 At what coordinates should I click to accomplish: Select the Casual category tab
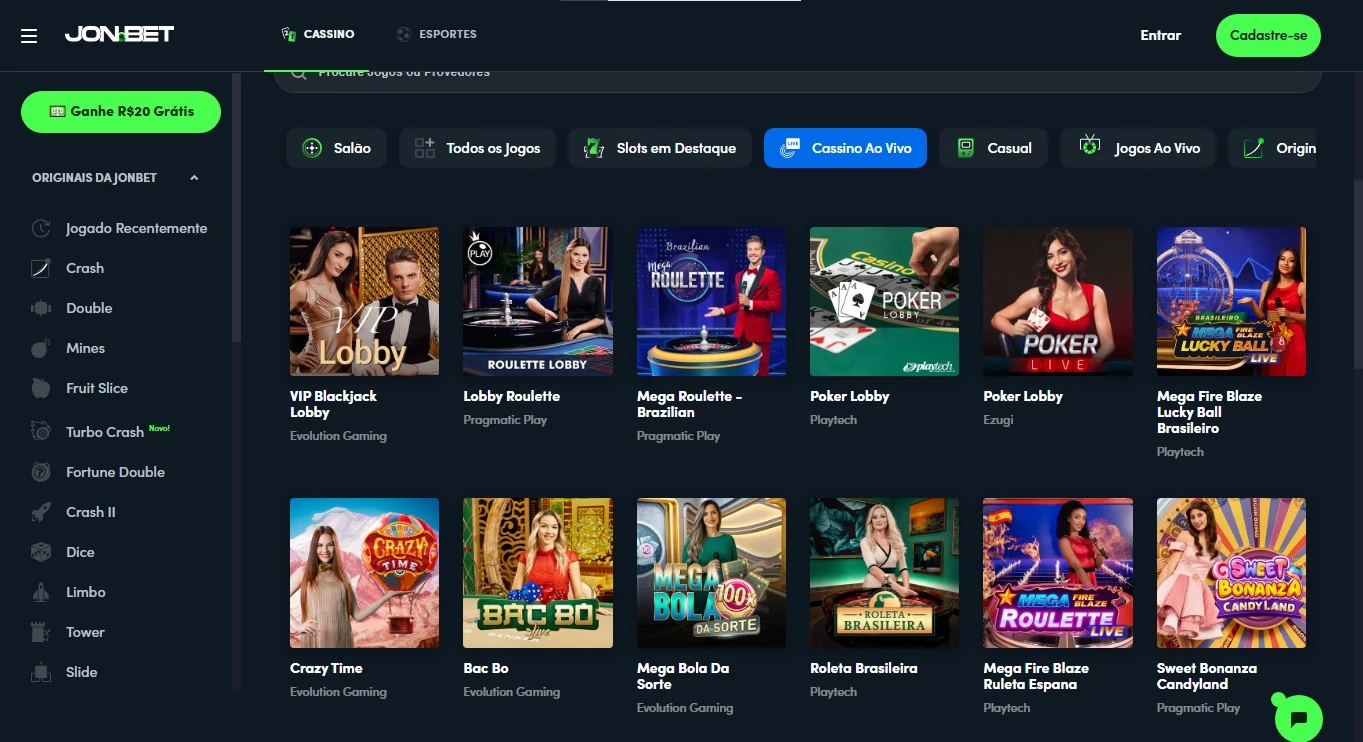click(x=993, y=148)
